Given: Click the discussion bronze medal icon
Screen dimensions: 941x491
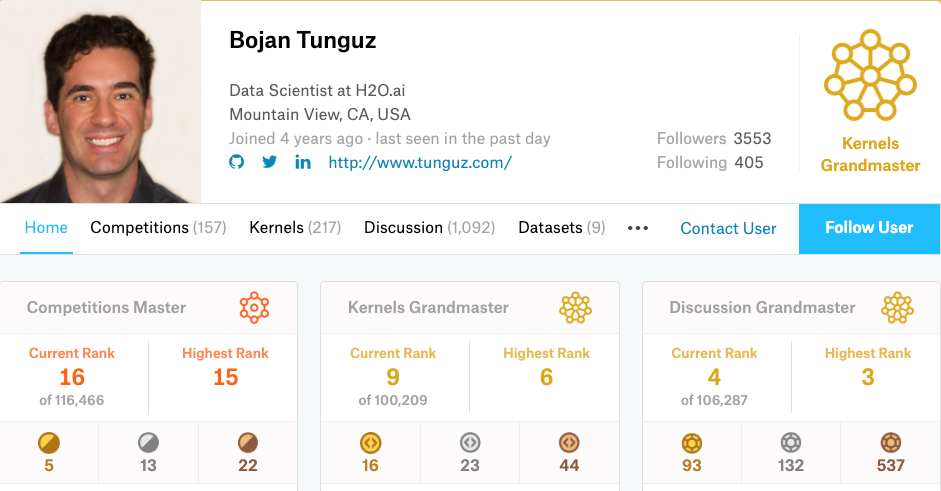Looking at the screenshot, I should [891, 443].
